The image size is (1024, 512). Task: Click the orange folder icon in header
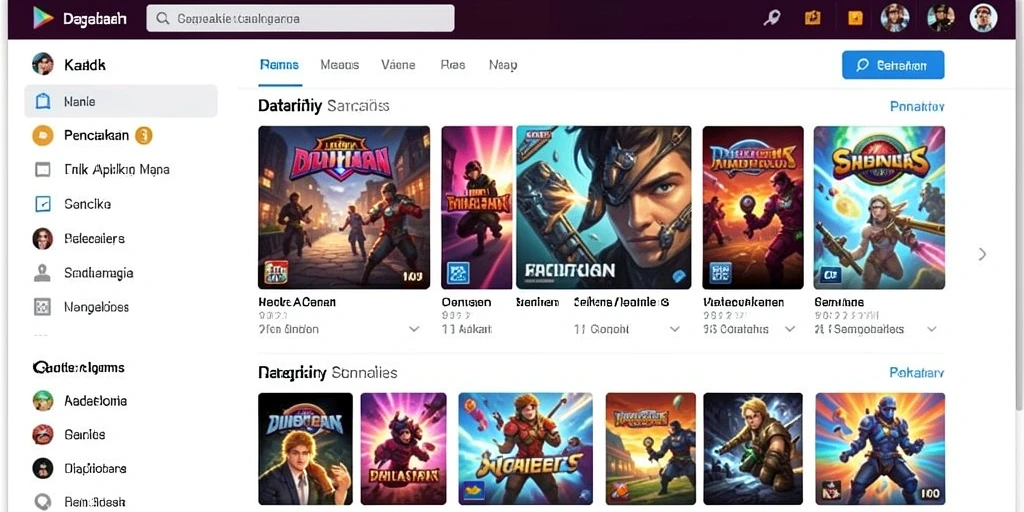(x=813, y=18)
